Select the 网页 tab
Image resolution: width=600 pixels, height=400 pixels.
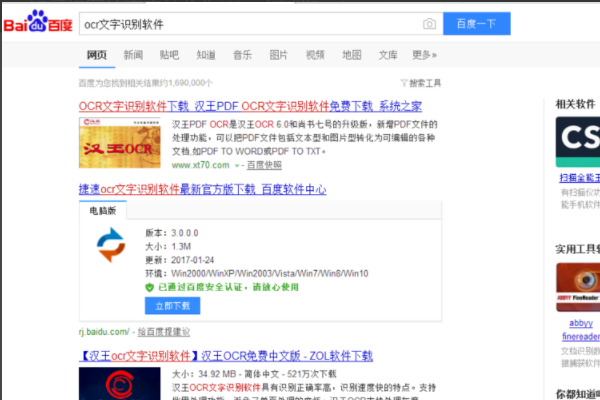97,55
